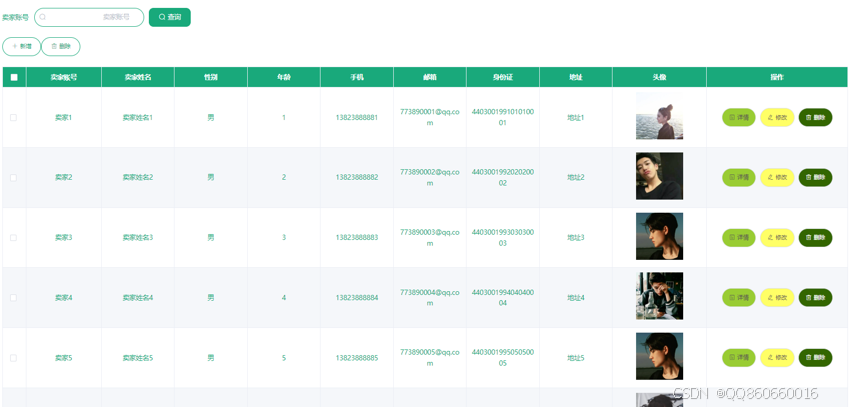The image size is (849, 409).
Task: Click the cell 卖家4 account
Action: coord(64,298)
